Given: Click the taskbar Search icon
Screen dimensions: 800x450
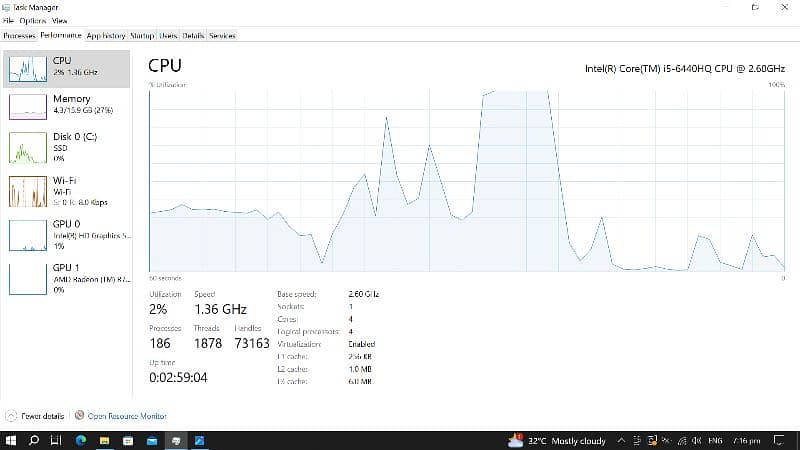Looking at the screenshot, I should 33,440.
